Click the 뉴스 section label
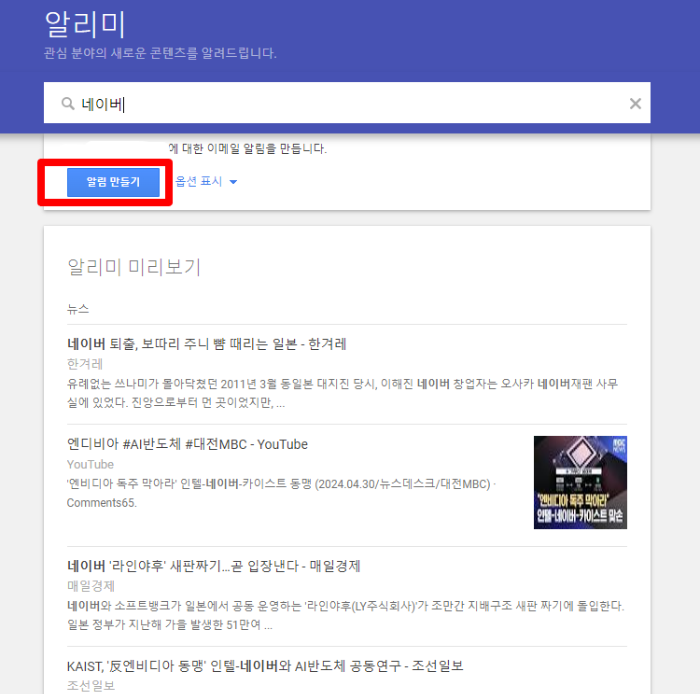The width and height of the screenshot is (700, 694). pyautogui.click(x=78, y=309)
